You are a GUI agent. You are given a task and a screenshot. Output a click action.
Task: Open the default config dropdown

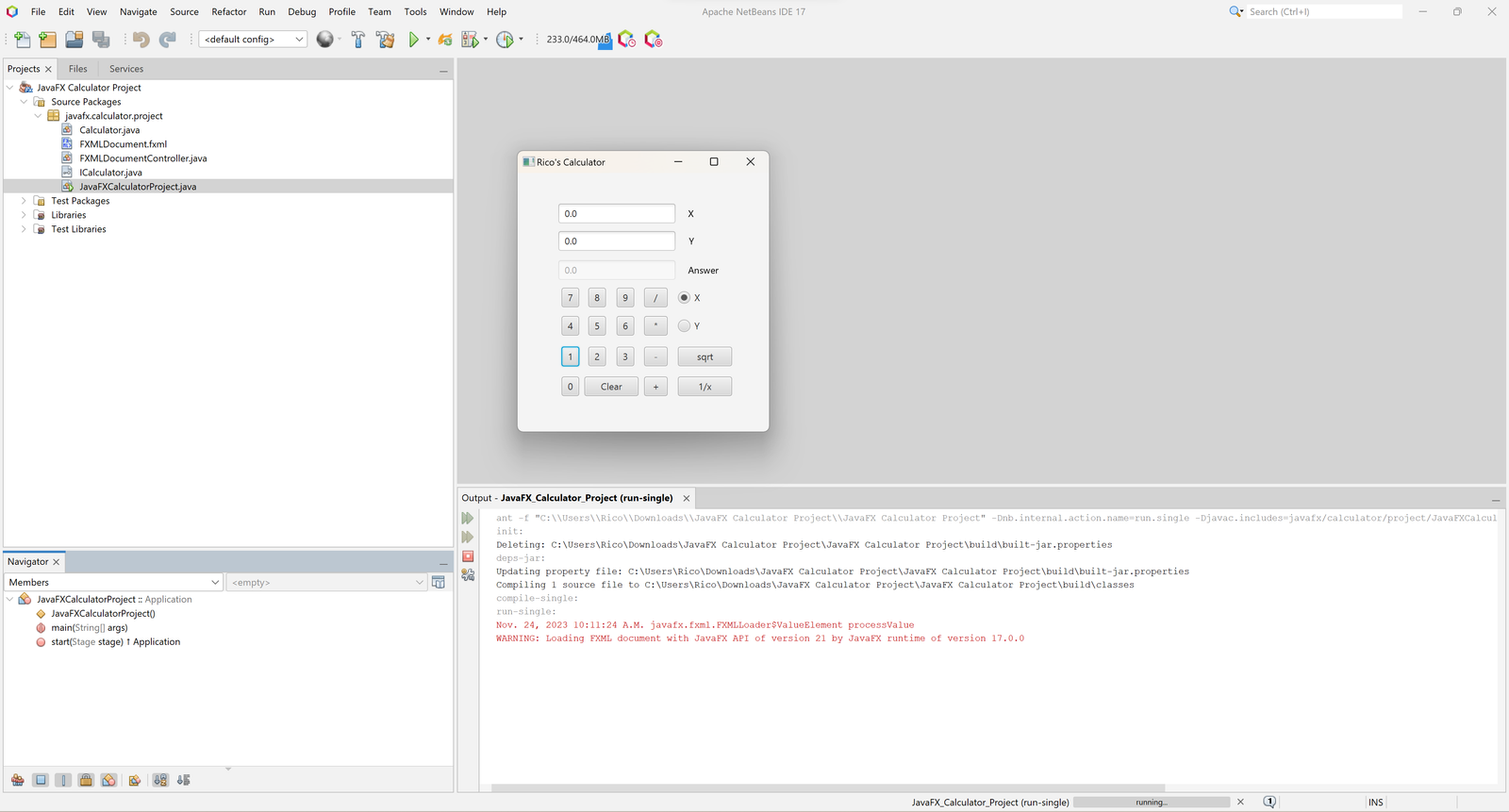tap(252, 40)
